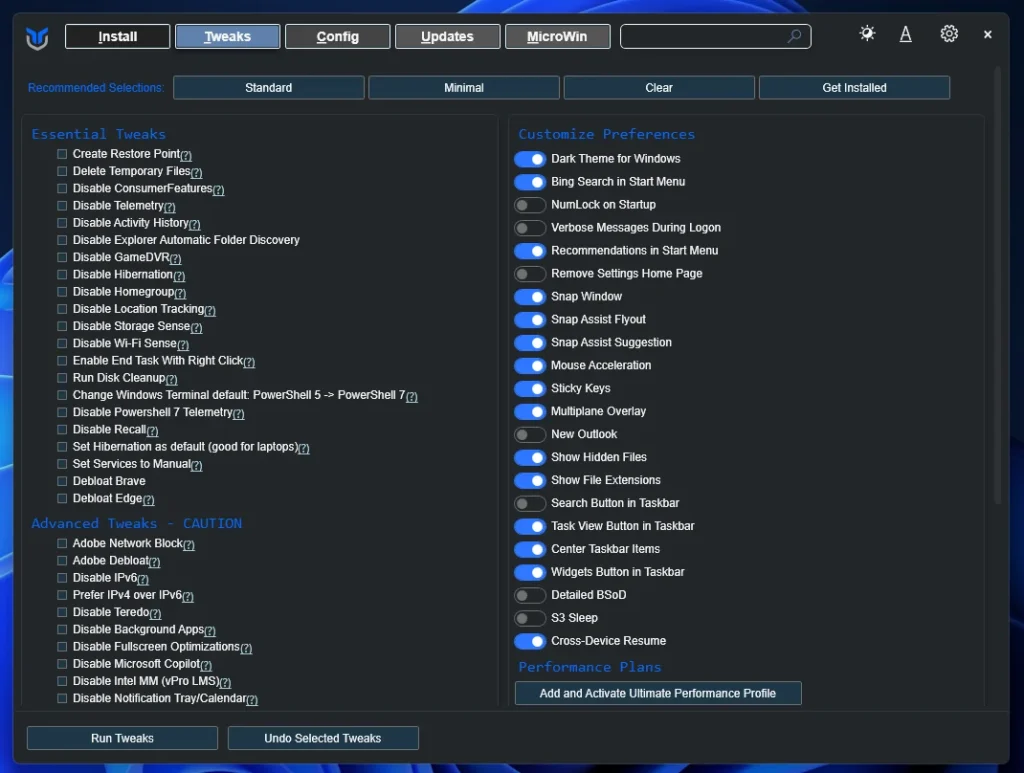Click help (?) next to Disable Wi-Fi Sense

183,345
